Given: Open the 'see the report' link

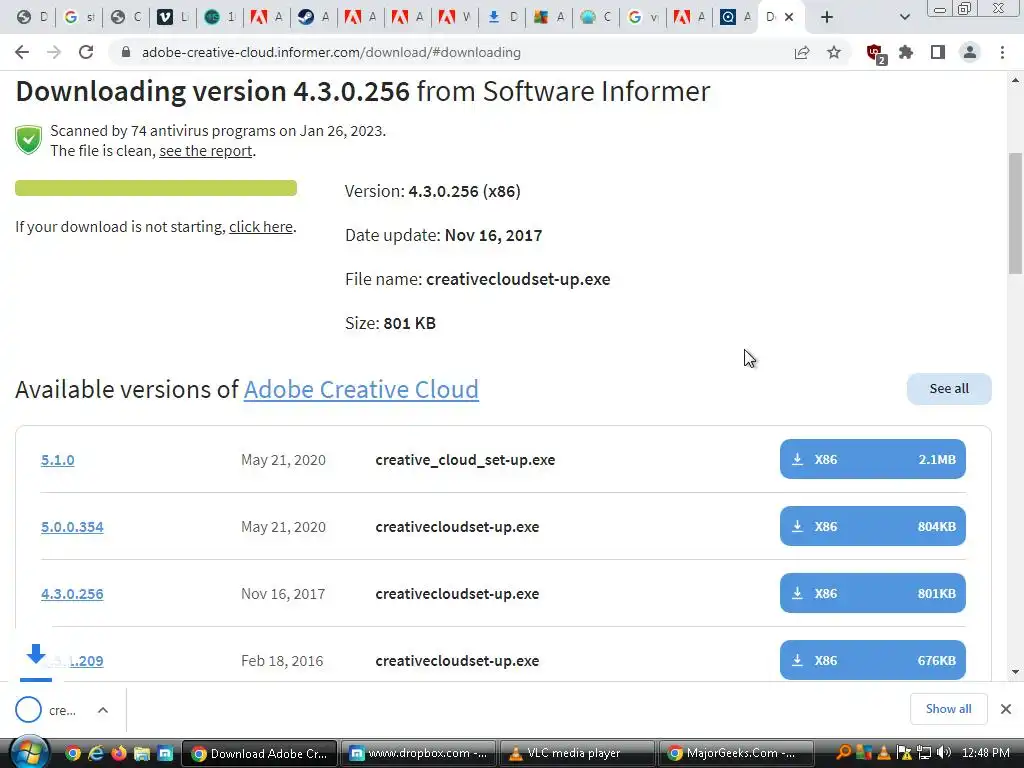Looking at the screenshot, I should click(x=206, y=151).
